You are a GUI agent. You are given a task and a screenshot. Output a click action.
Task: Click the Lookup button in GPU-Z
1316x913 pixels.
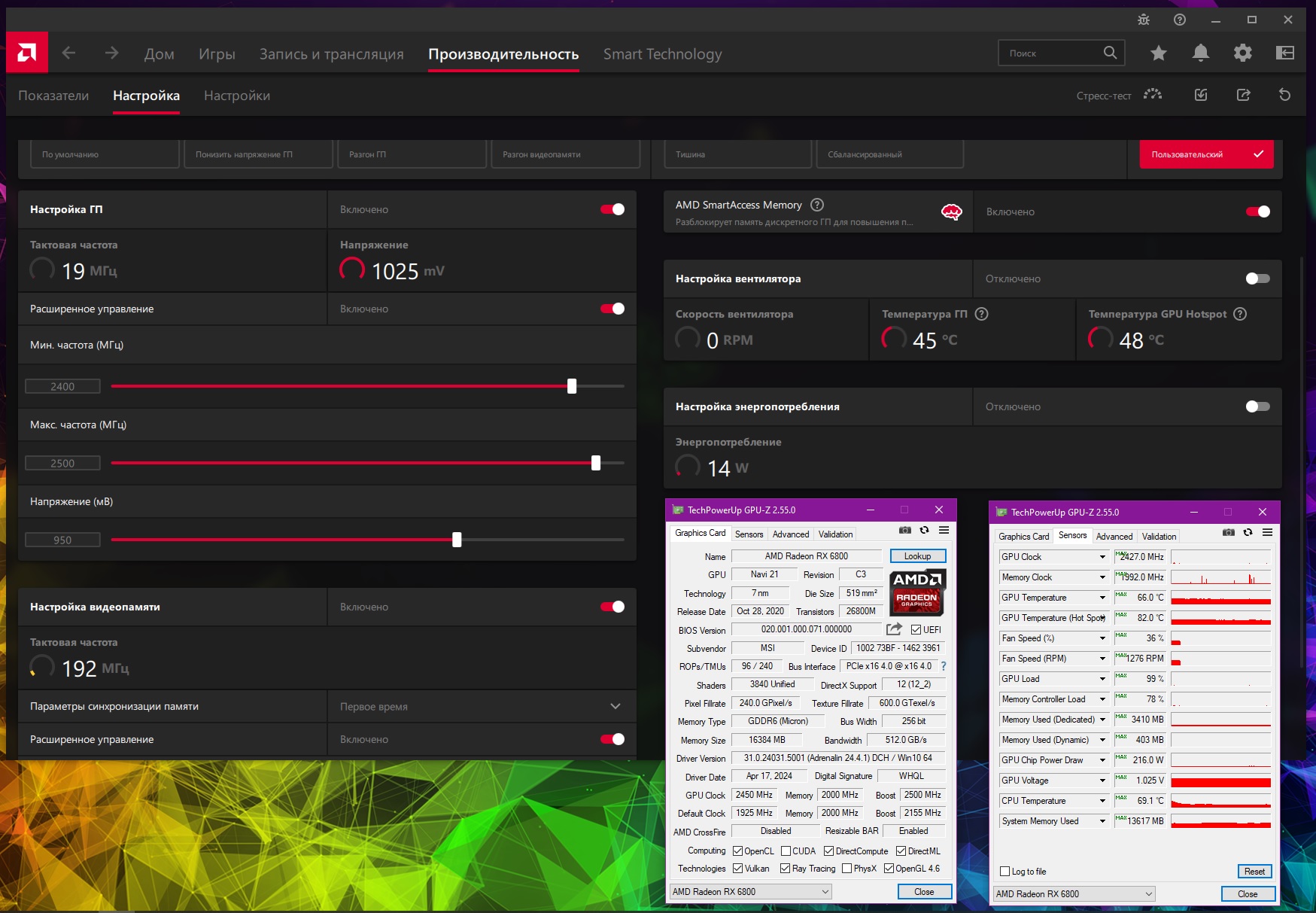click(x=918, y=556)
